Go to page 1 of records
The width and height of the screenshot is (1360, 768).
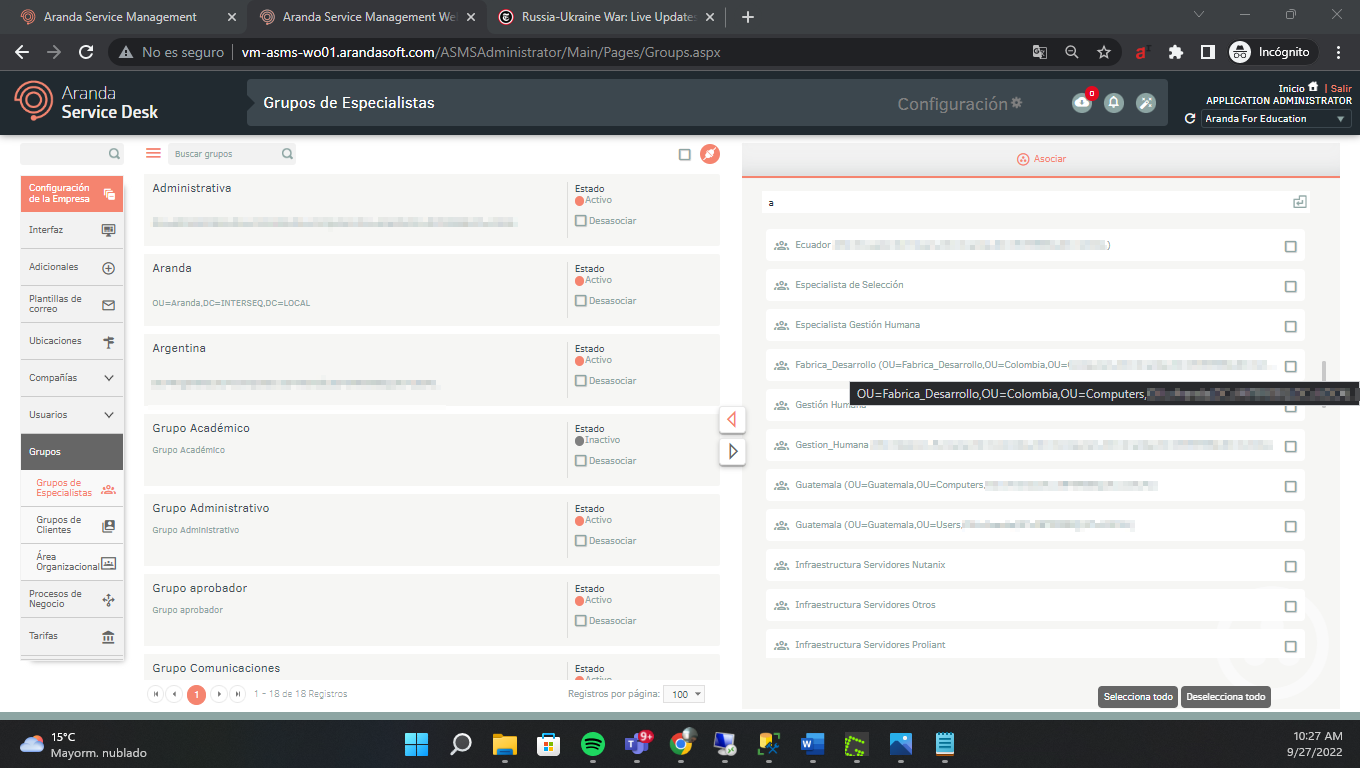point(196,694)
